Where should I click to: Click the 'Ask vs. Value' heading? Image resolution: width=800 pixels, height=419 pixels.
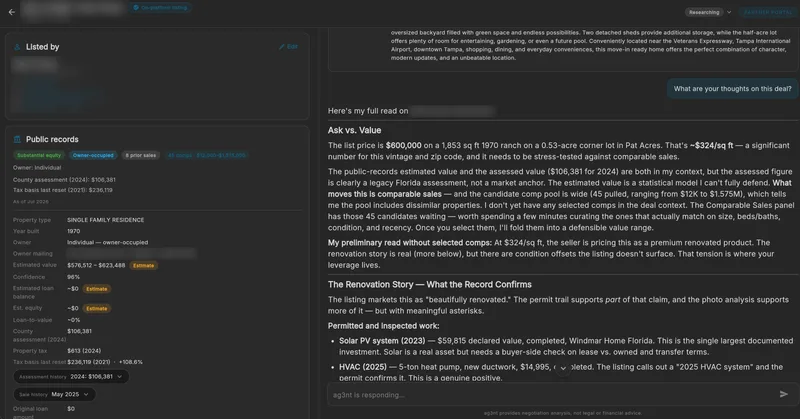click(x=354, y=130)
